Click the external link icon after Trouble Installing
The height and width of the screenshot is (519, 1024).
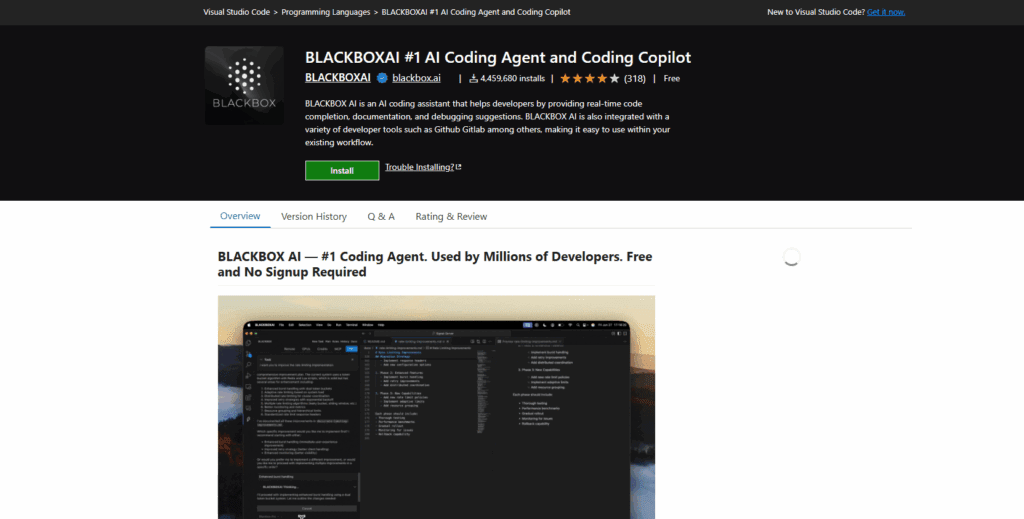[x=458, y=167]
